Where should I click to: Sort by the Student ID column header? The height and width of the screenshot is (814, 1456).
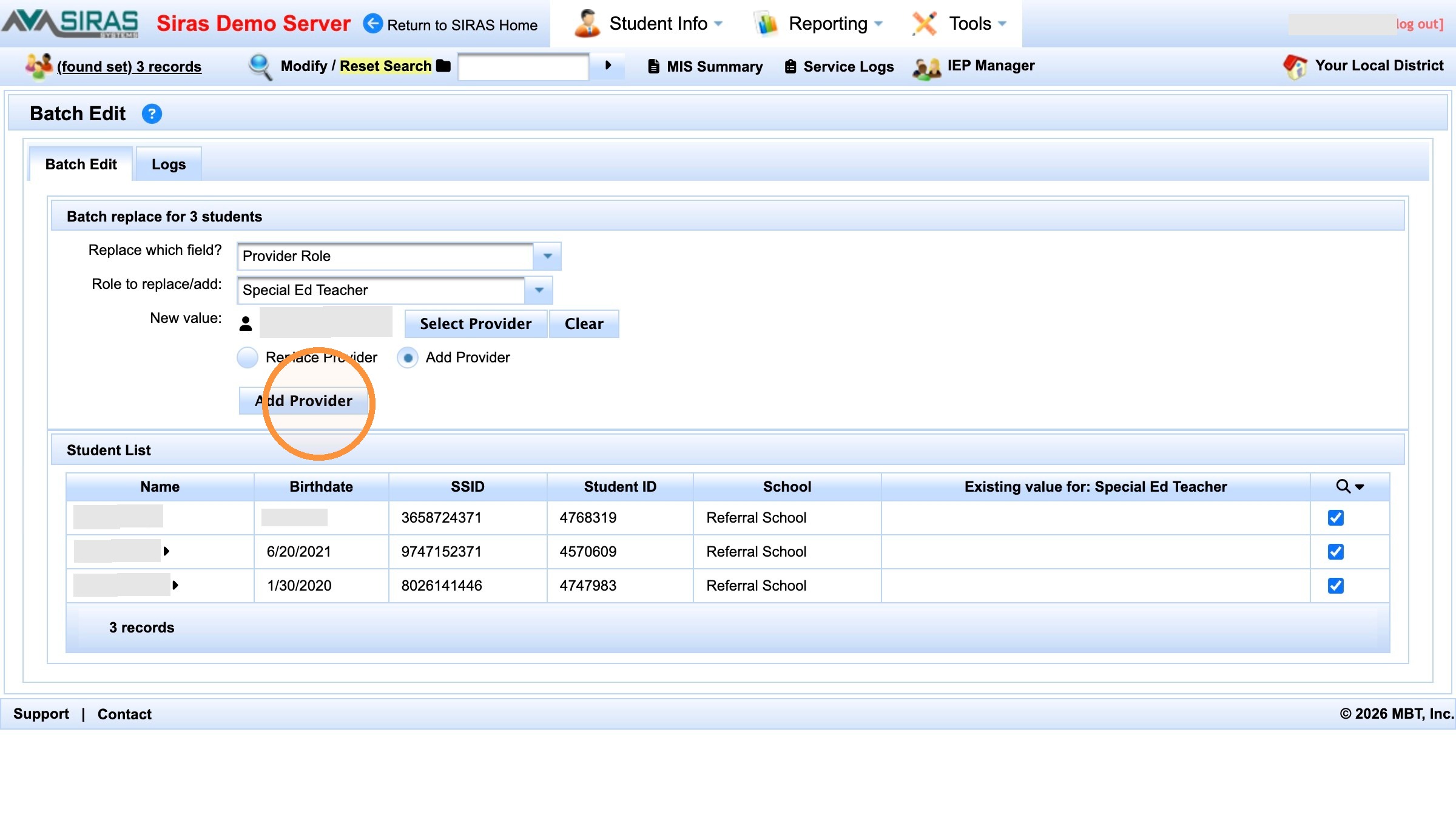620,487
